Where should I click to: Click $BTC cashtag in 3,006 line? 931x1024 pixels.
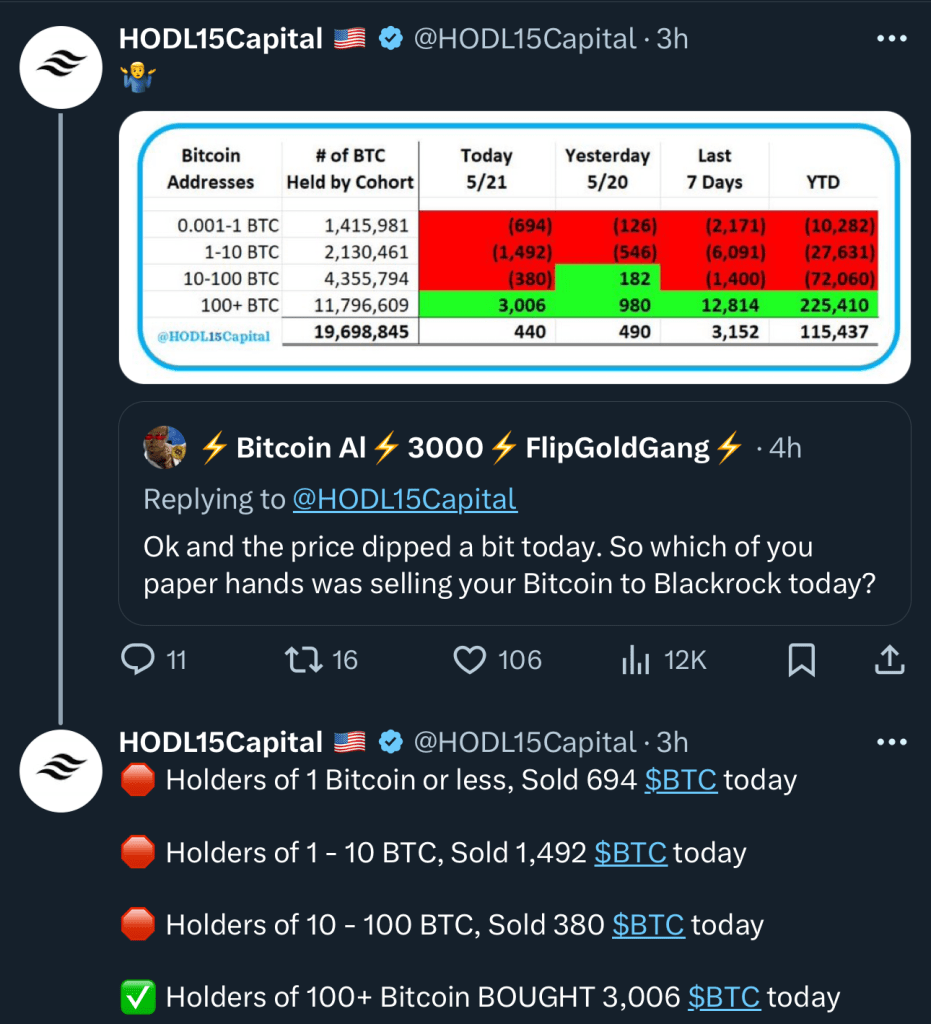[x=724, y=997]
